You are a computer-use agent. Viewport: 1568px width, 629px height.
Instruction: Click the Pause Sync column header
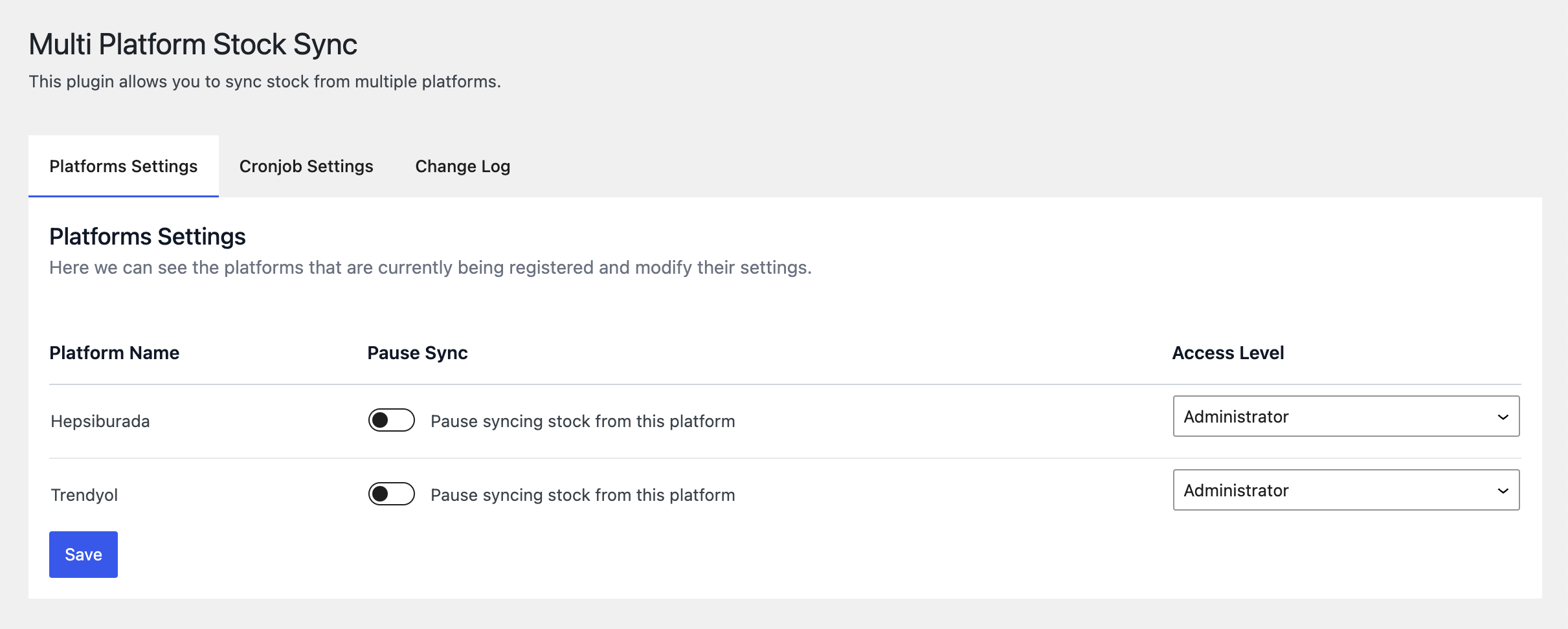(418, 353)
